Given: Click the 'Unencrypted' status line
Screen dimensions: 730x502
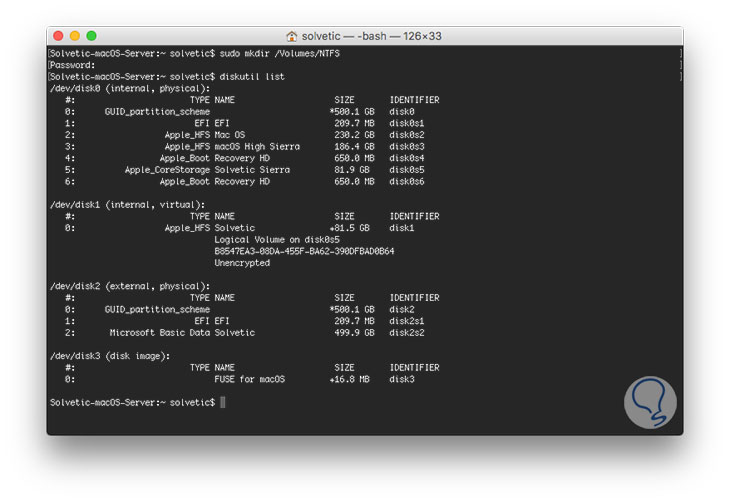Looking at the screenshot, I should 242,263.
